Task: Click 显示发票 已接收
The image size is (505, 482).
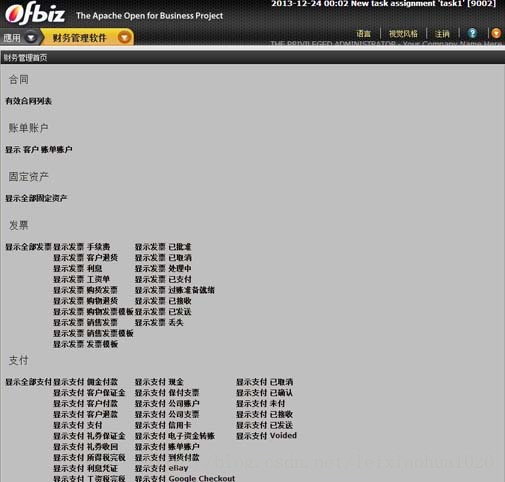Action: click(x=163, y=301)
